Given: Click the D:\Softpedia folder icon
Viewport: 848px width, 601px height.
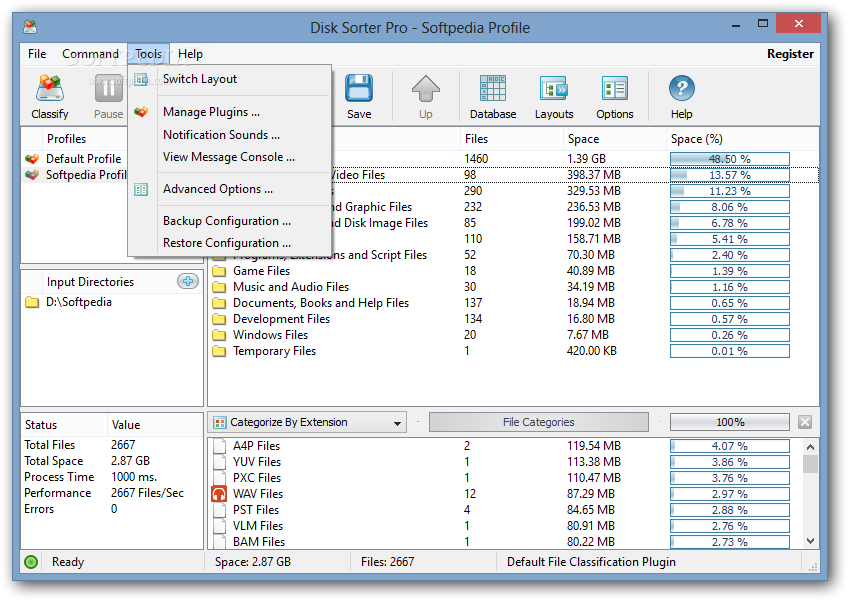Looking at the screenshot, I should click(32, 302).
